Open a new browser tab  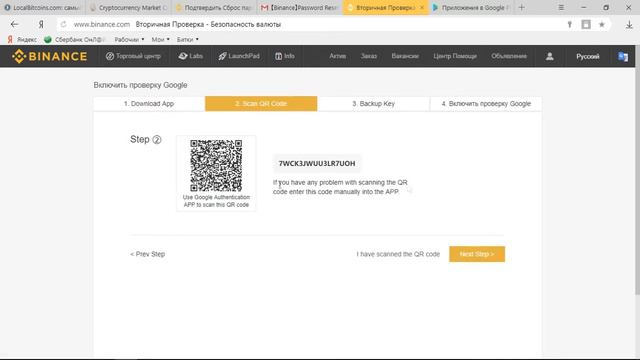click(522, 7)
